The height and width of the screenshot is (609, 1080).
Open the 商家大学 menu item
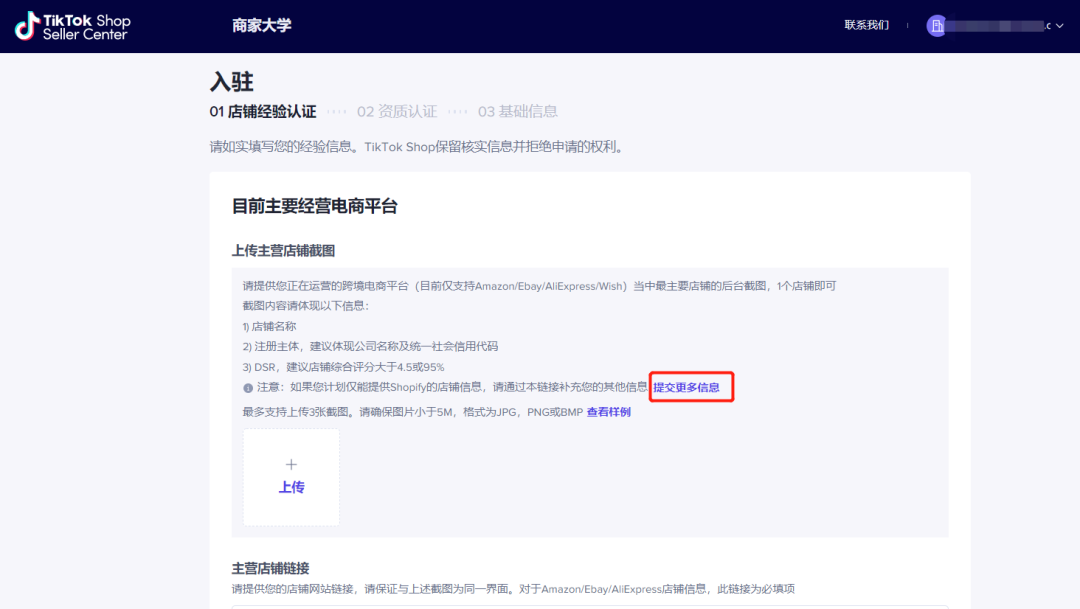(262, 25)
